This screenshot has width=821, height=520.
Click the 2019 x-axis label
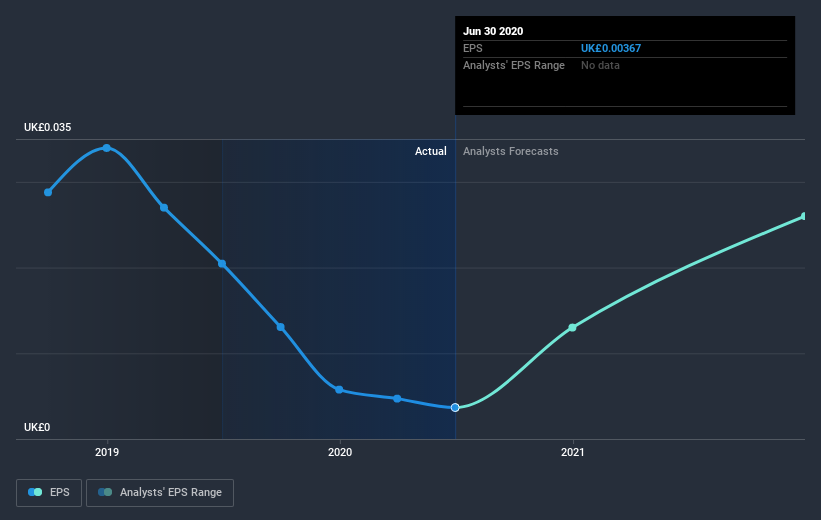pos(107,452)
